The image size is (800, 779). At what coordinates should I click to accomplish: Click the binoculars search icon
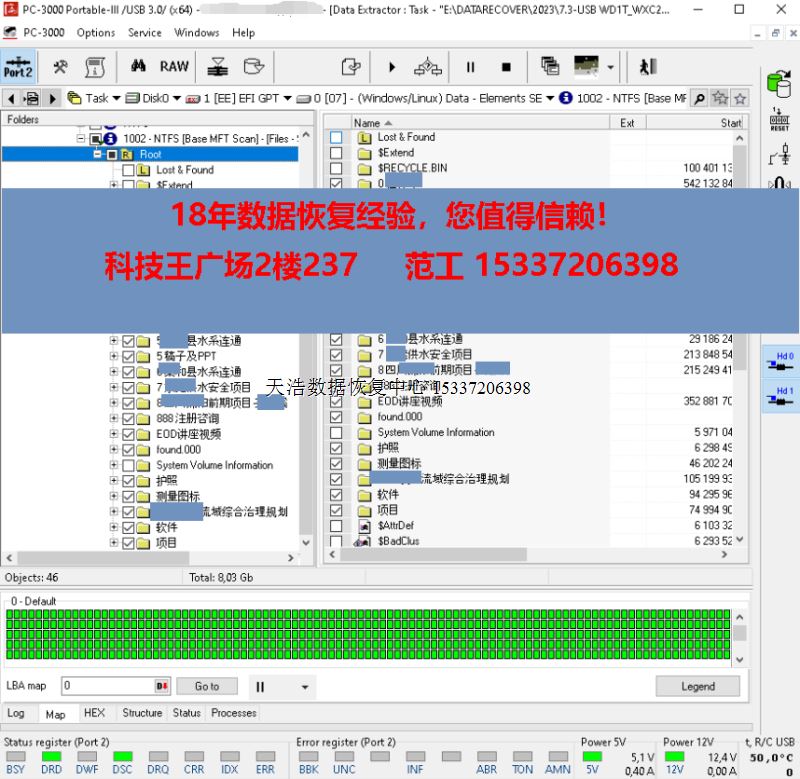pyautogui.click(x=138, y=67)
